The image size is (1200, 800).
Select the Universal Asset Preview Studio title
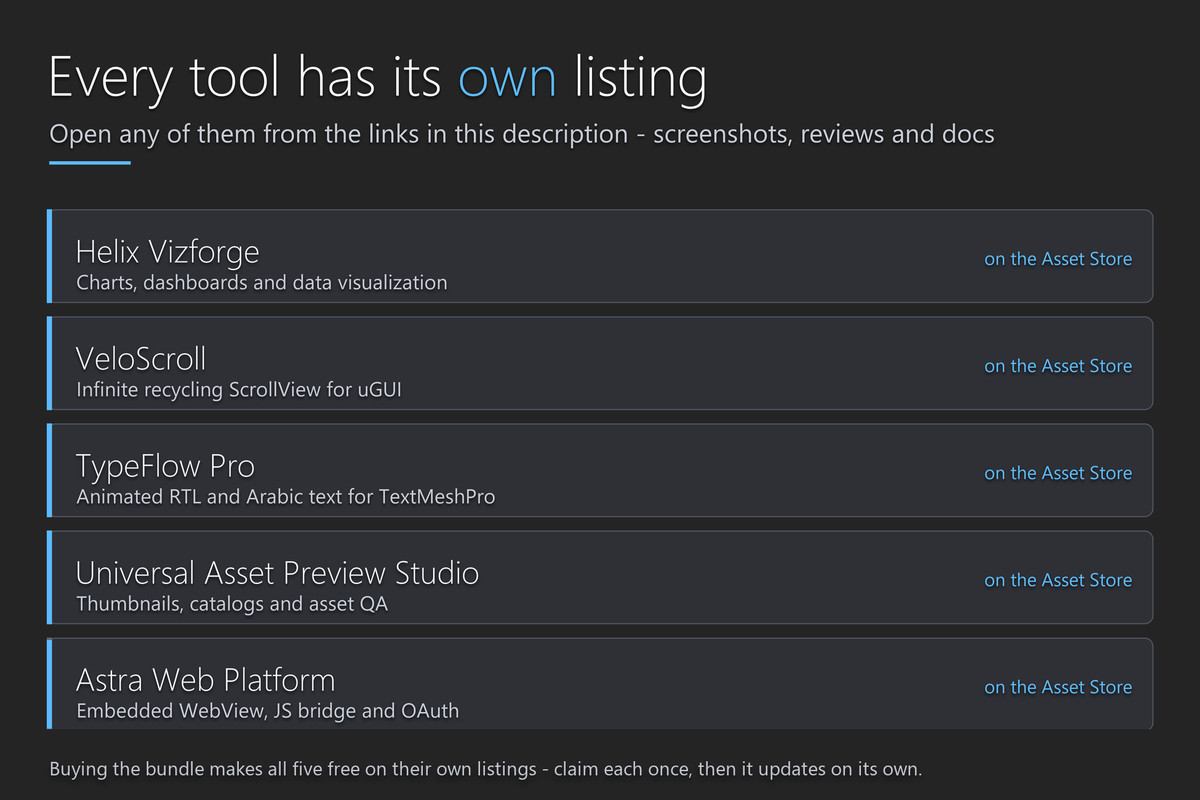278,573
